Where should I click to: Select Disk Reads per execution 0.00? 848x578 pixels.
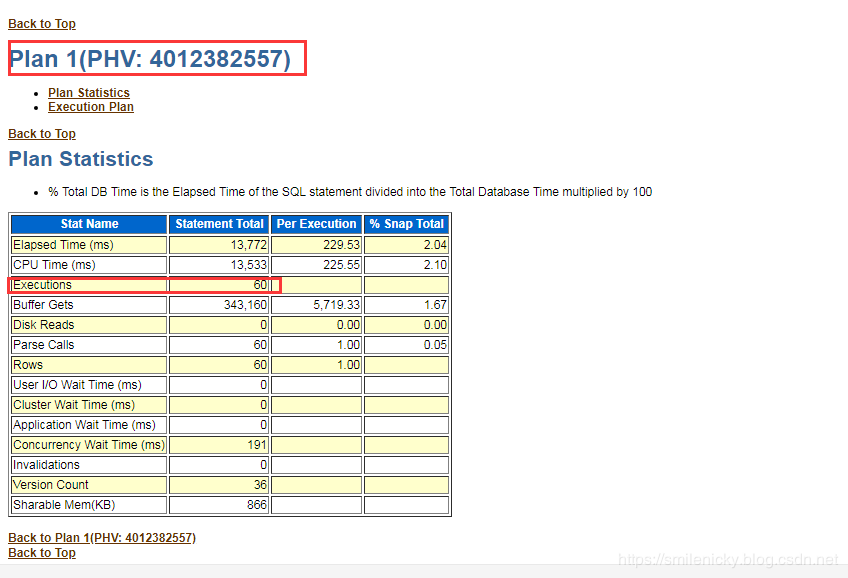pos(348,325)
